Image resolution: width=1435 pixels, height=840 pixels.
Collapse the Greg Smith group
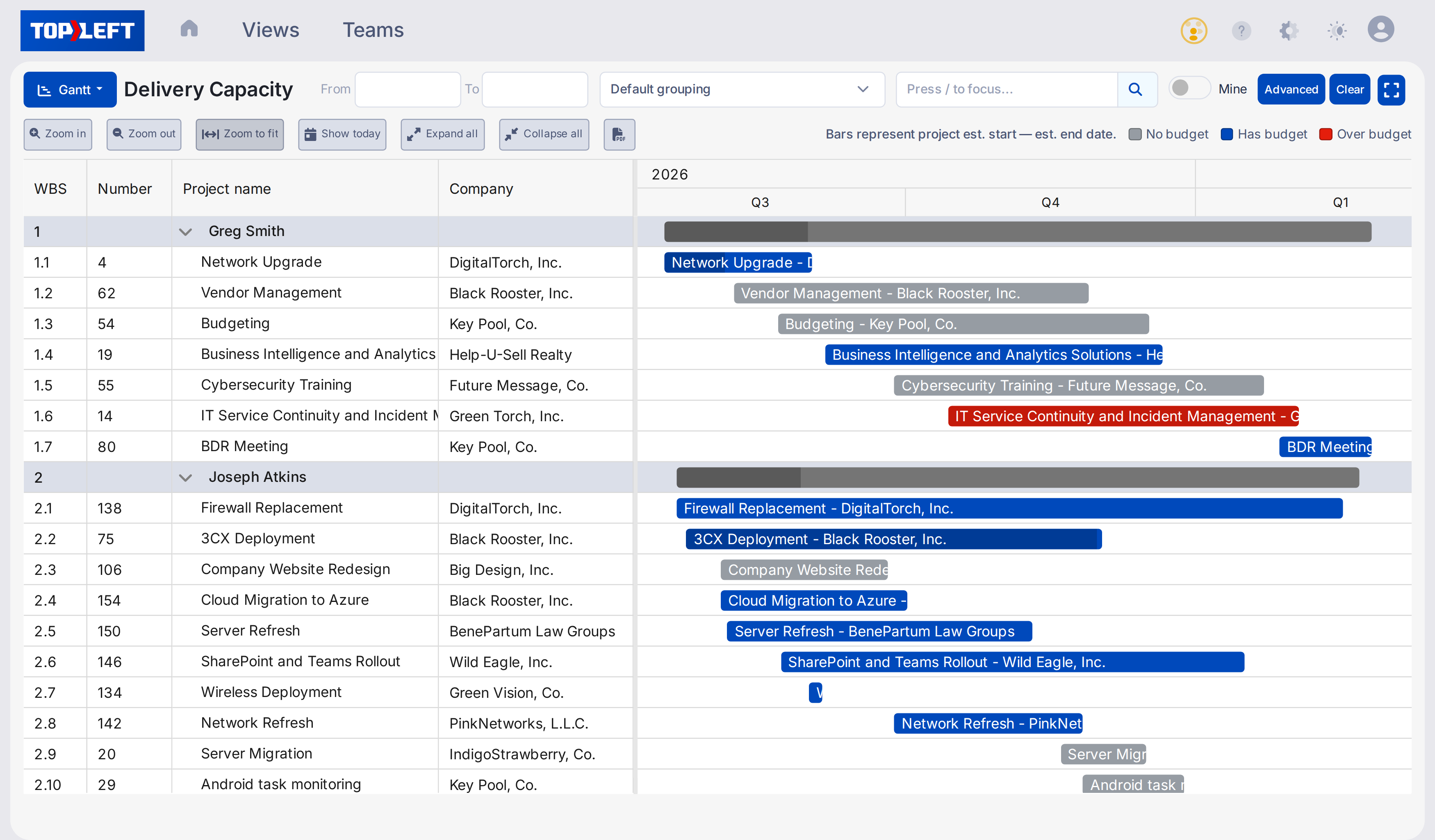coord(185,232)
